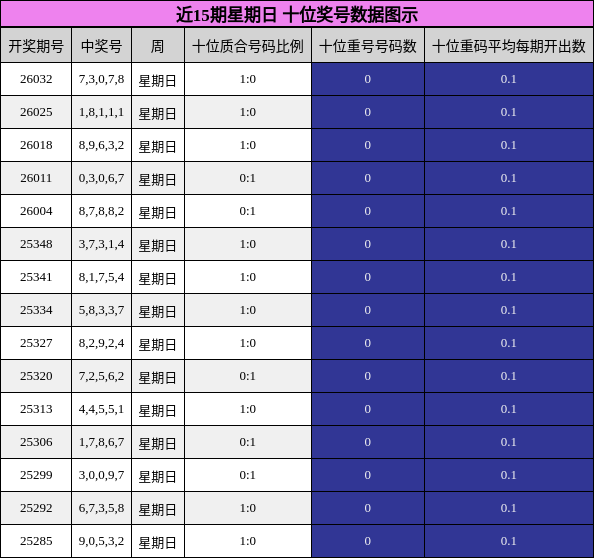Click winning numbers 4,4,5,5,1

[102, 409]
